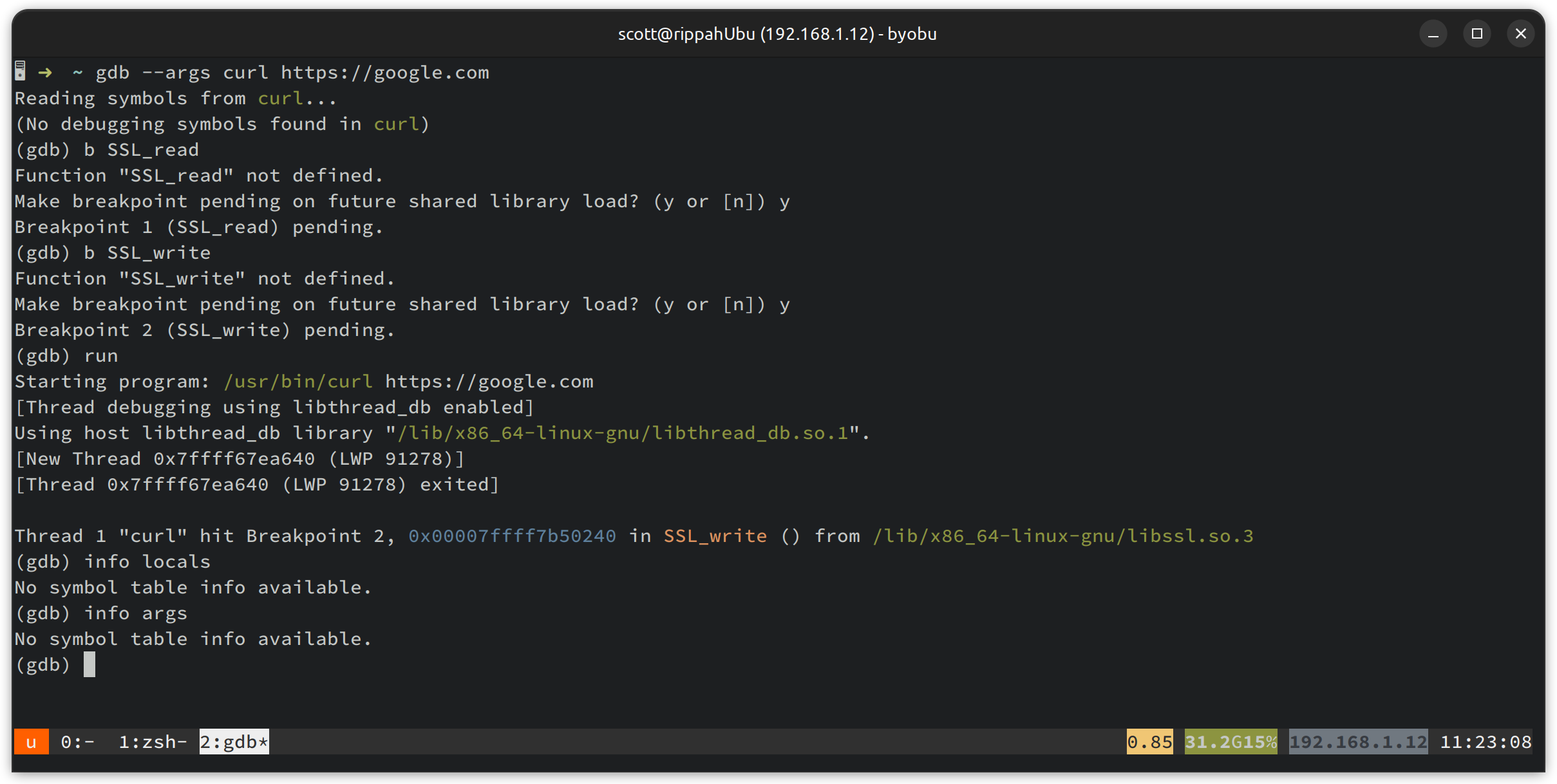The image size is (1557, 784).
Task: Maximize the byobu terminal window
Action: pos(1477,33)
